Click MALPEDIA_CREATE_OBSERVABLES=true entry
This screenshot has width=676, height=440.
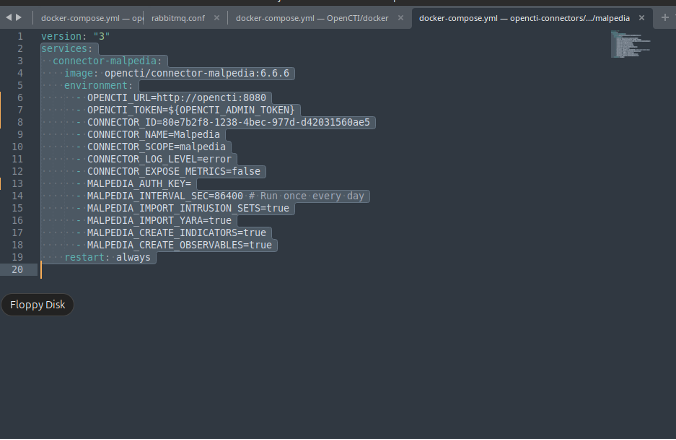click(x=179, y=245)
